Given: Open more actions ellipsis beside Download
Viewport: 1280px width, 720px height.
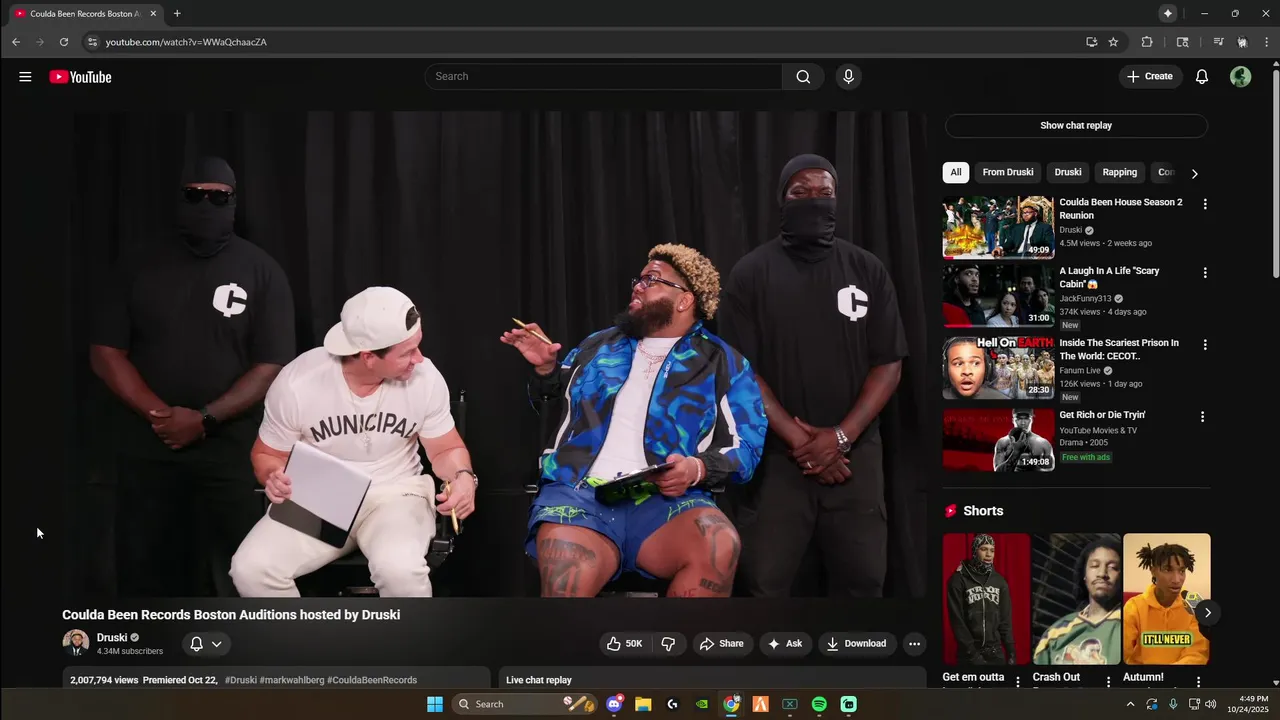Looking at the screenshot, I should [914, 644].
